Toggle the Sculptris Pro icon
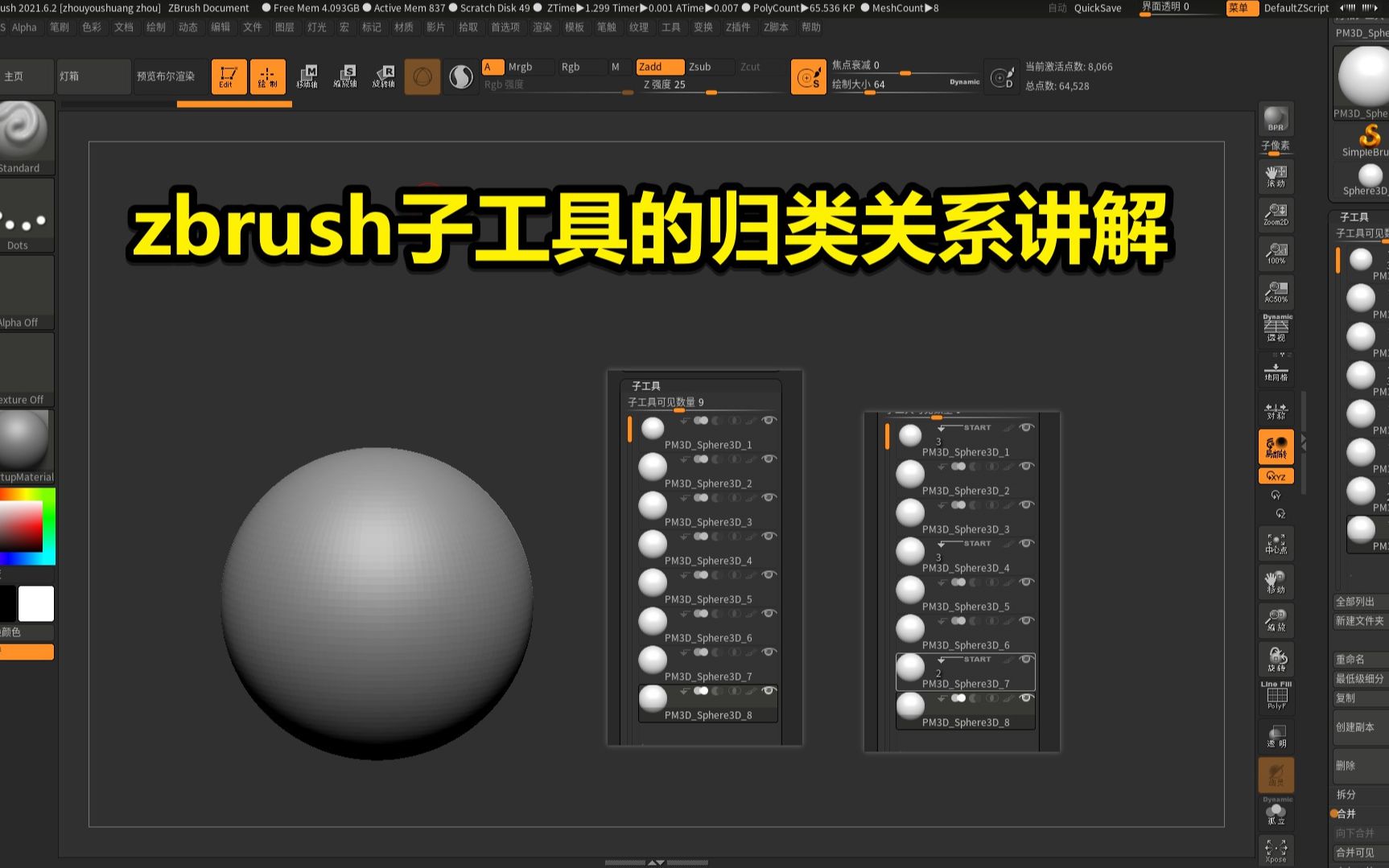The width and height of the screenshot is (1389, 868). point(461,76)
